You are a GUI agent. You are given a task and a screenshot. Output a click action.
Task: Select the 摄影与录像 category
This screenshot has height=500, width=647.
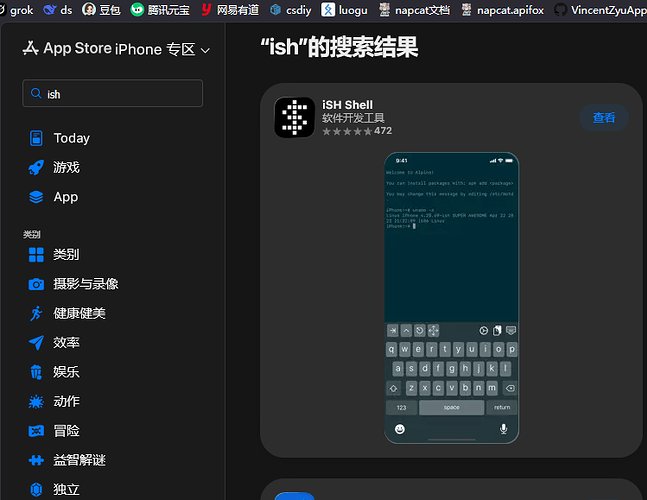tap(86, 284)
